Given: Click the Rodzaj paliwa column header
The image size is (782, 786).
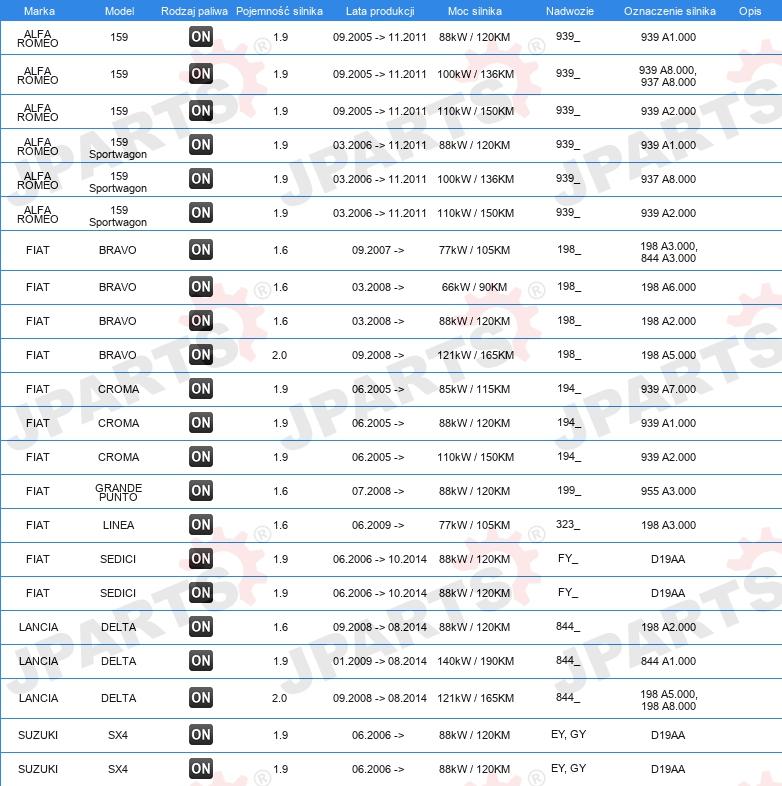Looking at the screenshot, I should tap(194, 11).
